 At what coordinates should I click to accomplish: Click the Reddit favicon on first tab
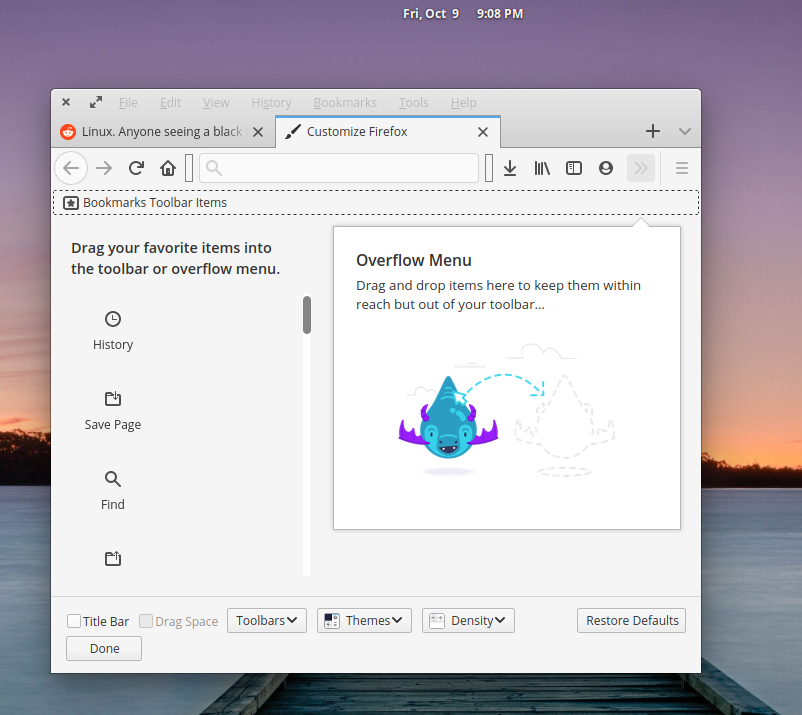click(x=68, y=132)
